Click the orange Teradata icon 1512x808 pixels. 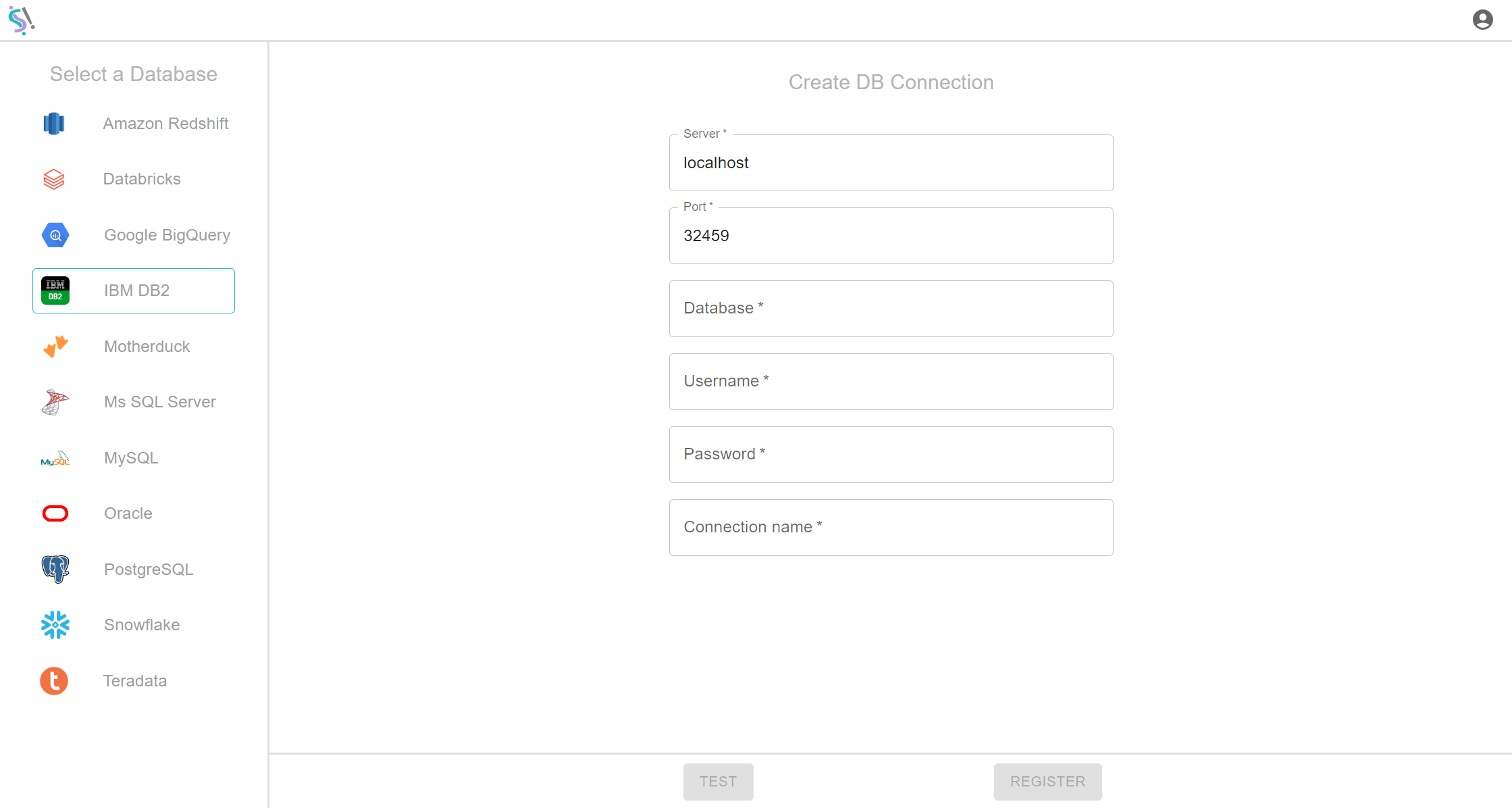[x=54, y=681]
